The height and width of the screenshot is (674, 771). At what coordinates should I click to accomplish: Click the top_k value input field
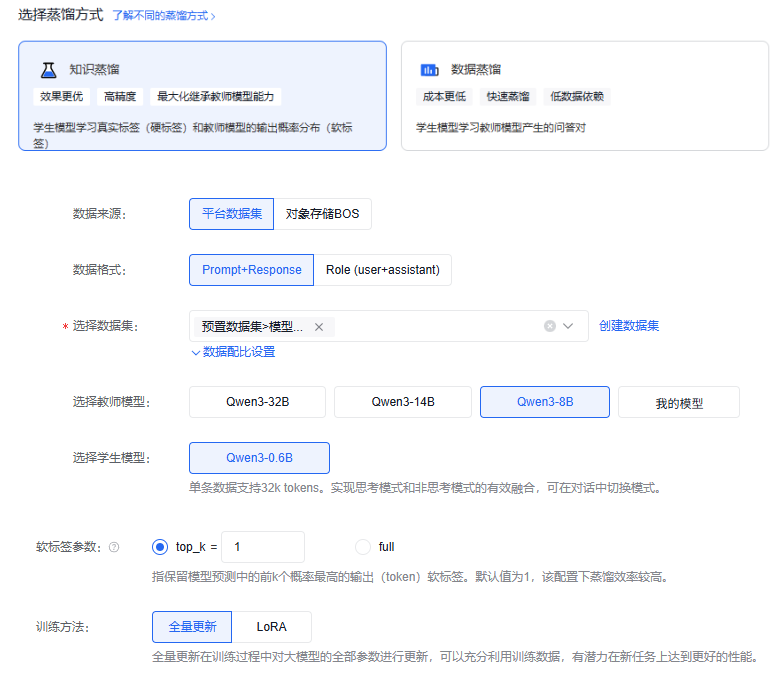[263, 547]
